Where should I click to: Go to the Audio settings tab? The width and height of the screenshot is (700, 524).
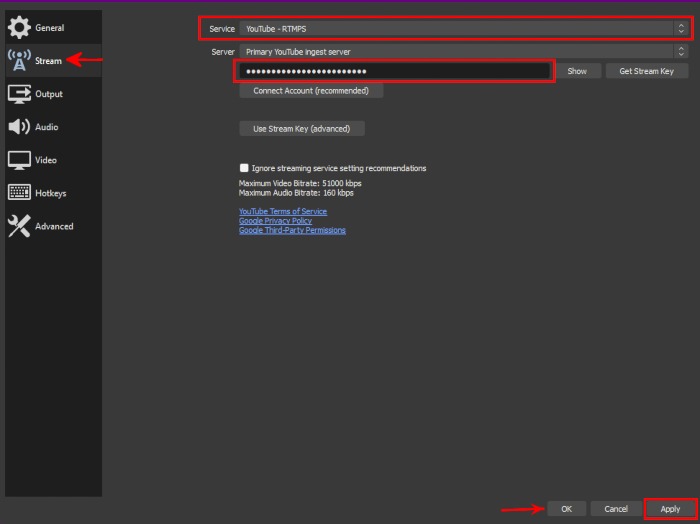click(x=54, y=127)
